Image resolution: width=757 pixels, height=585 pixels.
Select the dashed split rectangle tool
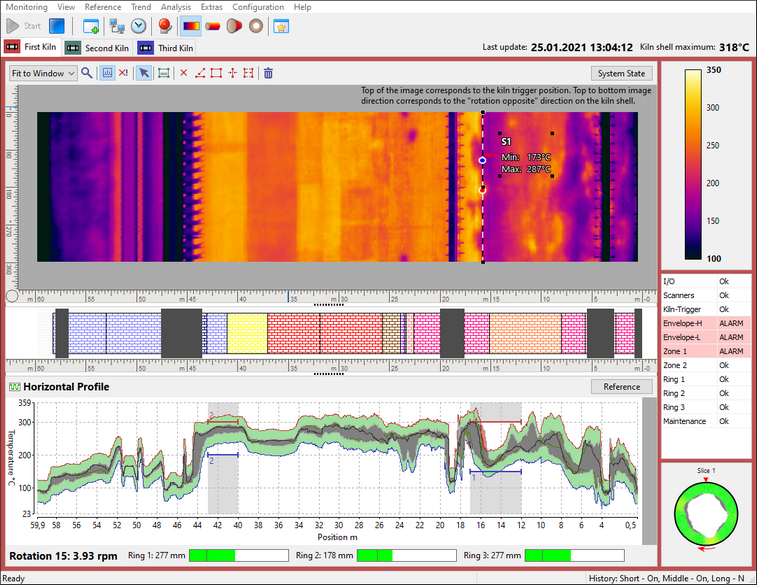click(x=248, y=73)
